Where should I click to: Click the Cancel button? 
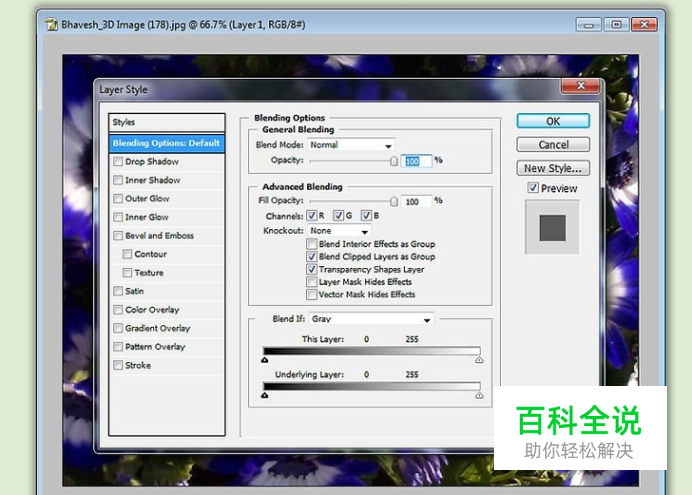pos(553,145)
